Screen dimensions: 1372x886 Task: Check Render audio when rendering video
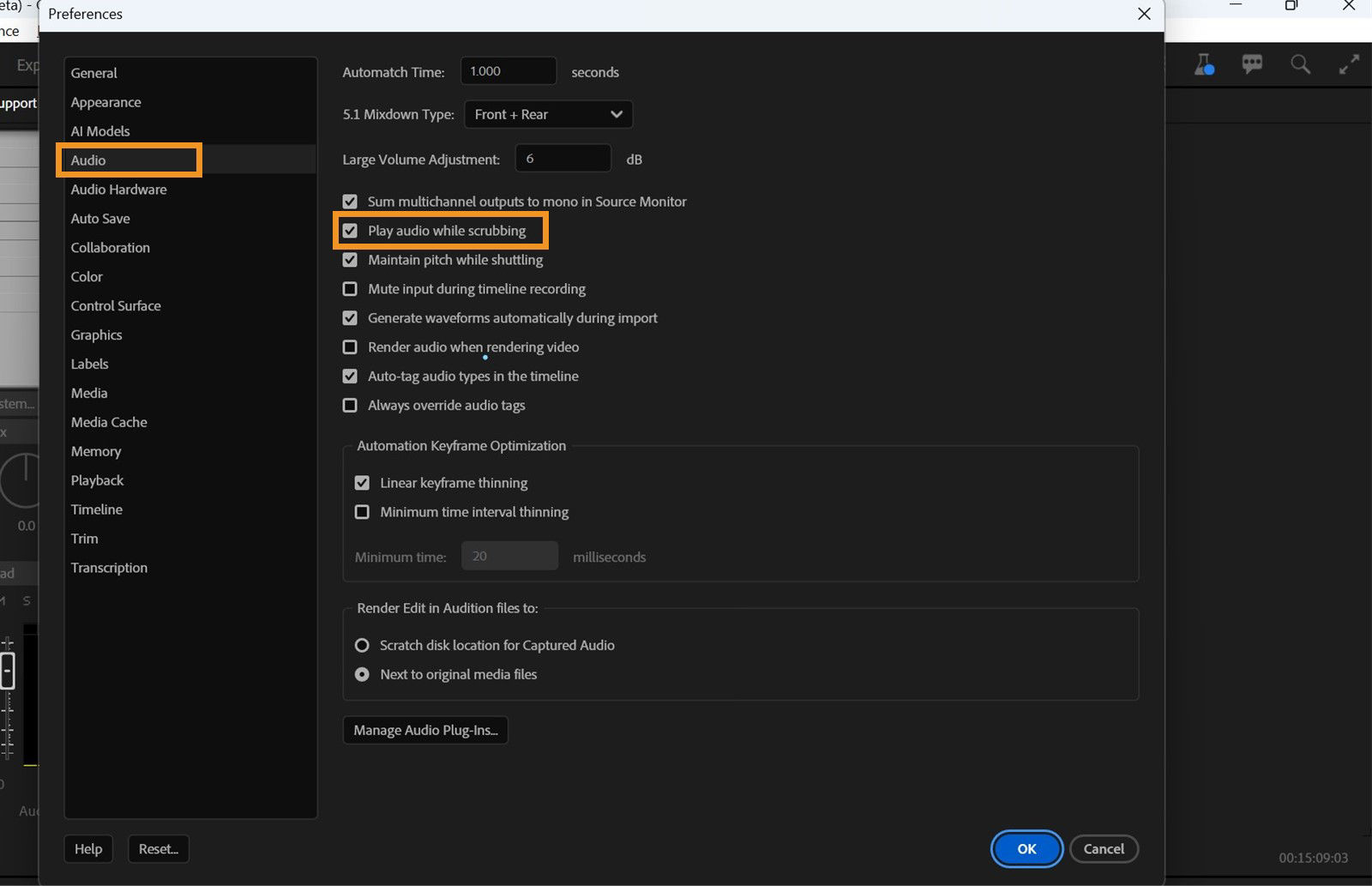point(350,347)
